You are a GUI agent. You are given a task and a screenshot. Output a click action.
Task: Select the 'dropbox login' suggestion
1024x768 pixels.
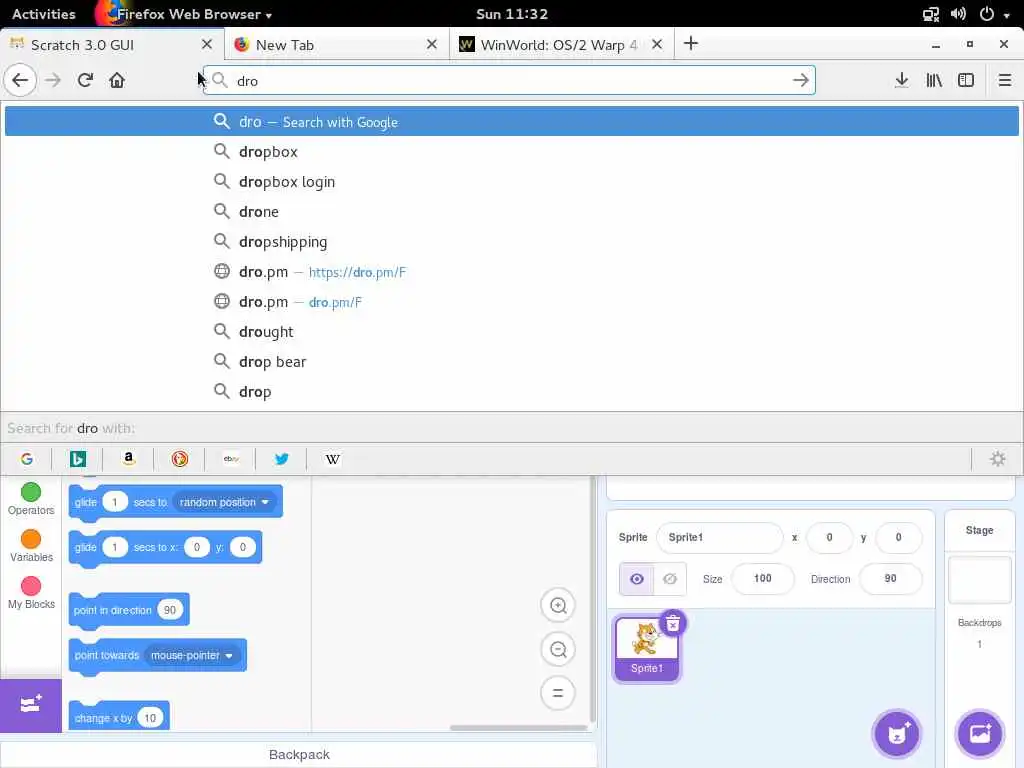[x=511, y=182]
